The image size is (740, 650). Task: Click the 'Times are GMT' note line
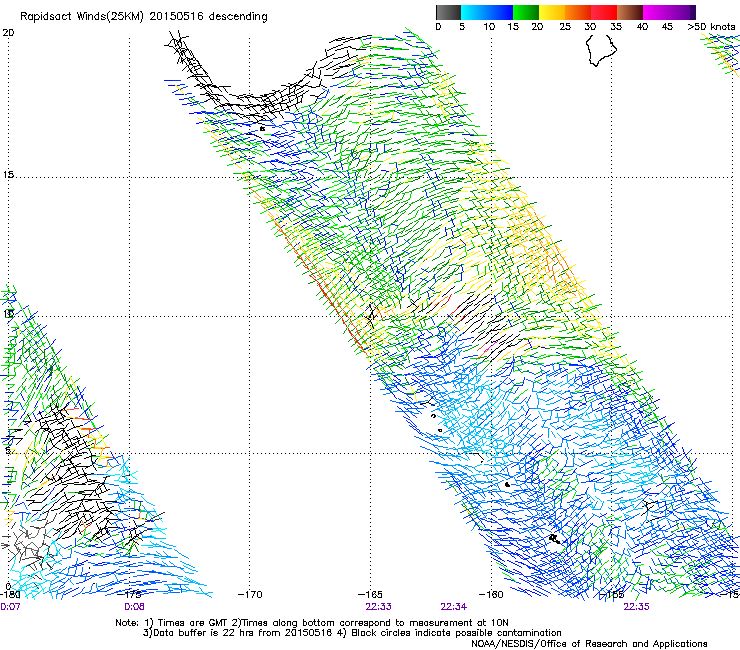311,623
